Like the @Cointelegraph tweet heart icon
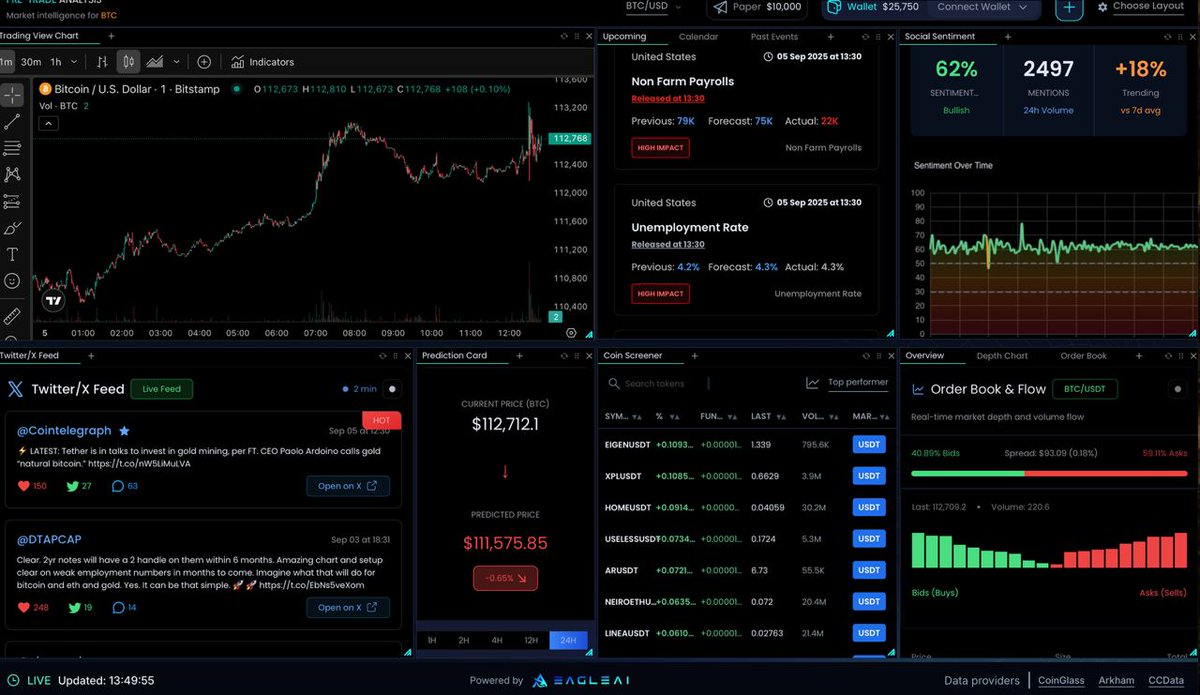This screenshot has width=1200, height=695. coord(24,486)
